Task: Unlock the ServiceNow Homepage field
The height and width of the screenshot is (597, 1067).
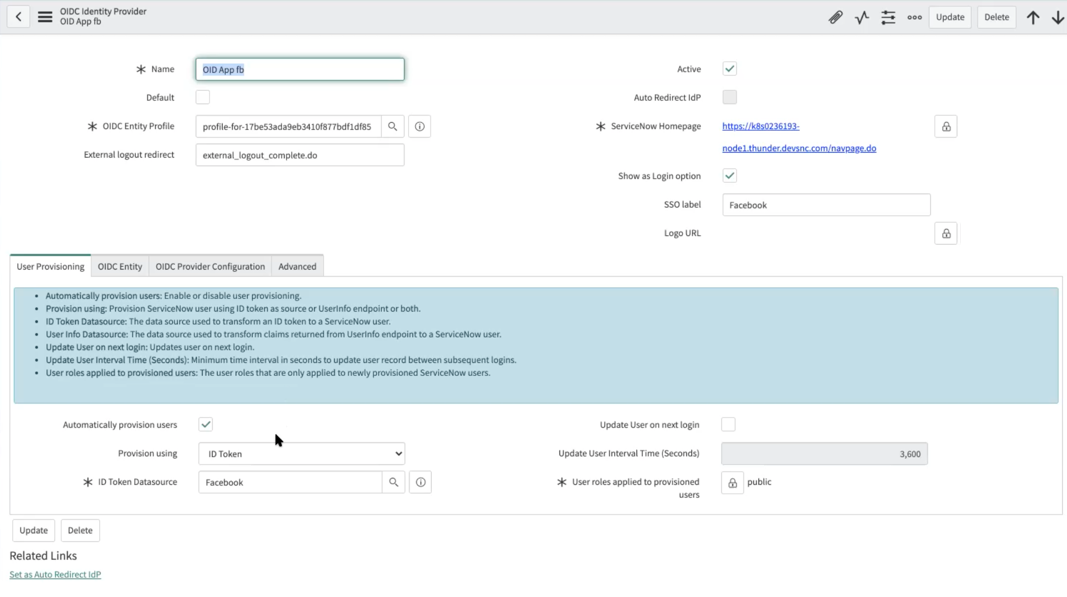Action: coord(946,127)
